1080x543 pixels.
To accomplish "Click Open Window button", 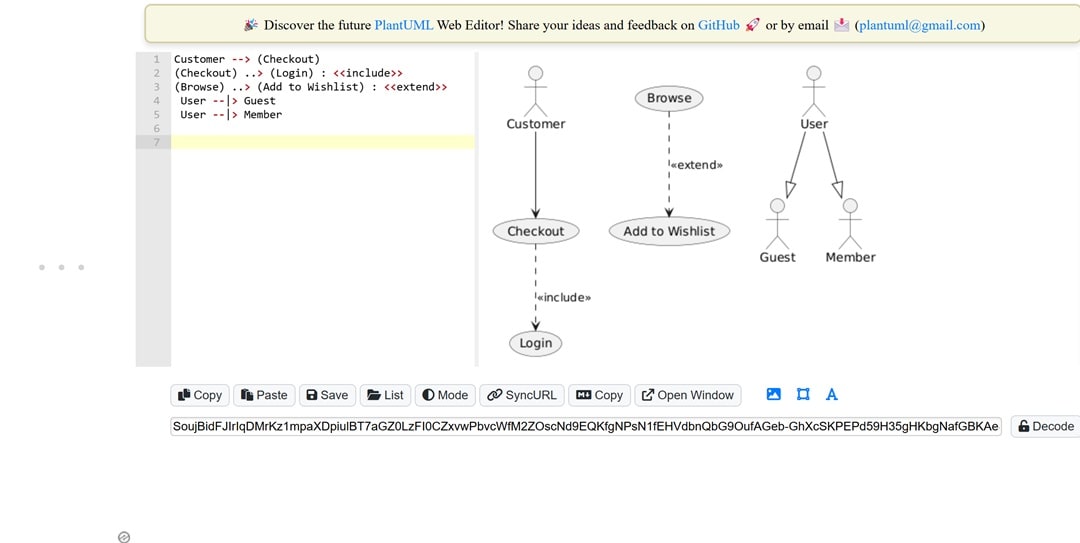I will [687, 395].
